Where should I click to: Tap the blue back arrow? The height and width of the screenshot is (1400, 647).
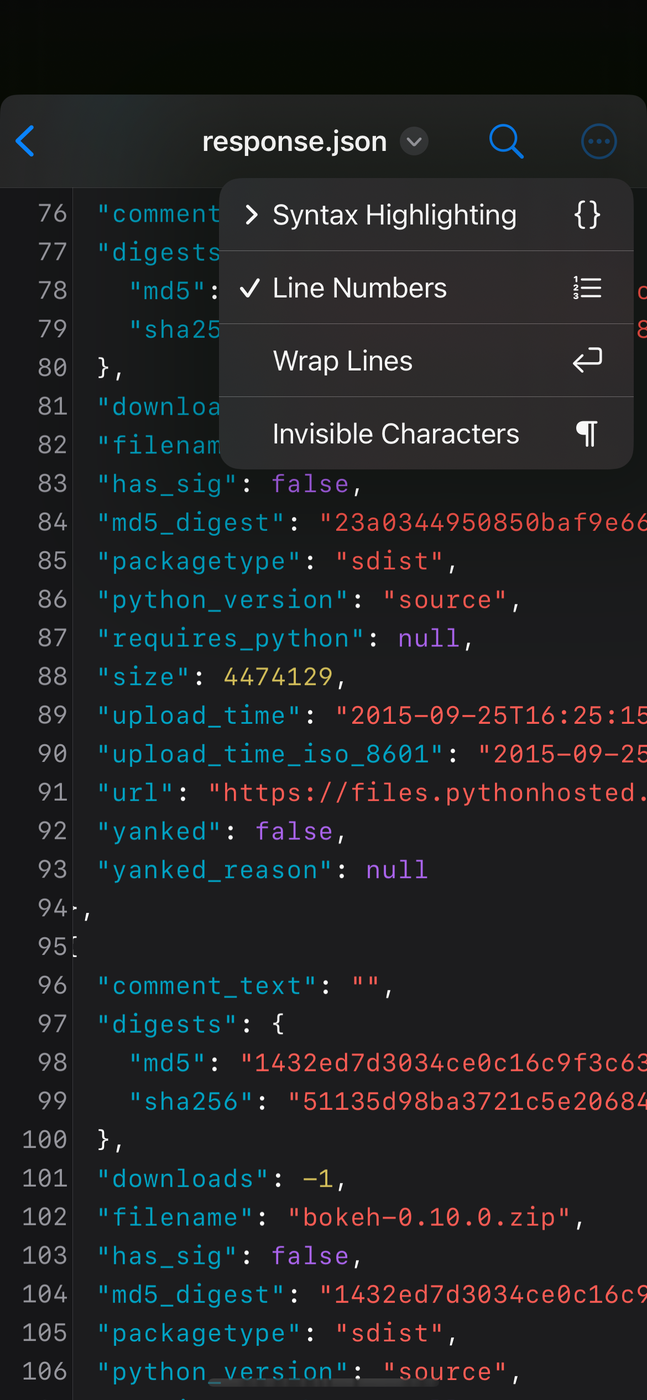[26, 141]
